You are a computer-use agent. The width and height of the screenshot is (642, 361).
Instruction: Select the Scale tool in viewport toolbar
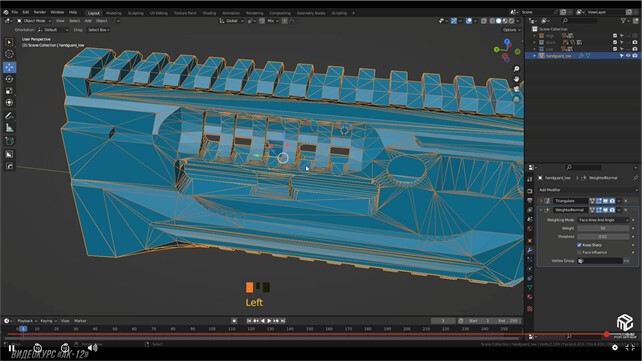tap(9, 91)
